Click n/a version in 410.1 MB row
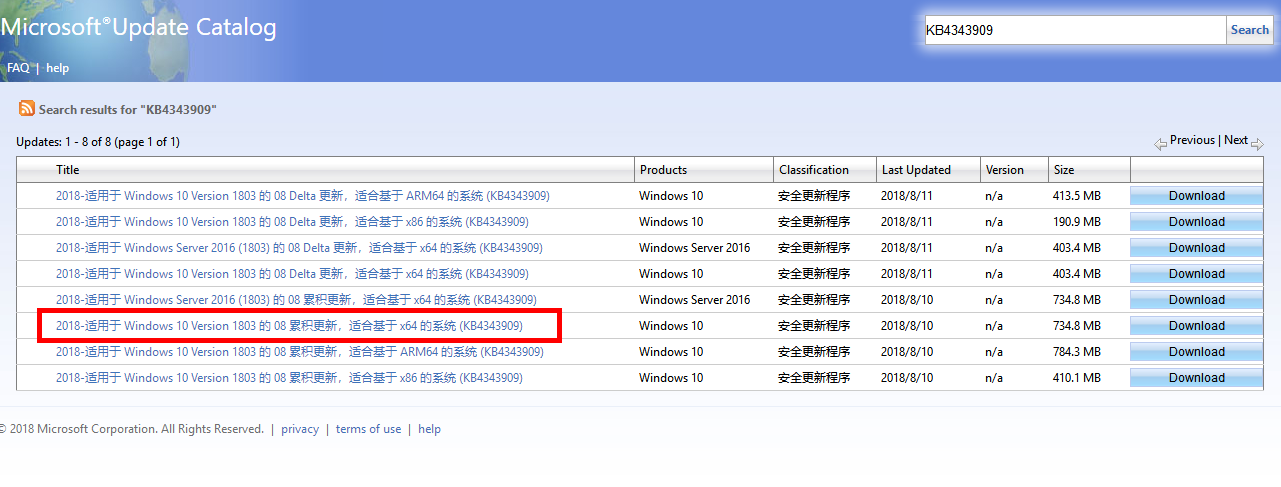The height and width of the screenshot is (487, 1281). pos(994,378)
